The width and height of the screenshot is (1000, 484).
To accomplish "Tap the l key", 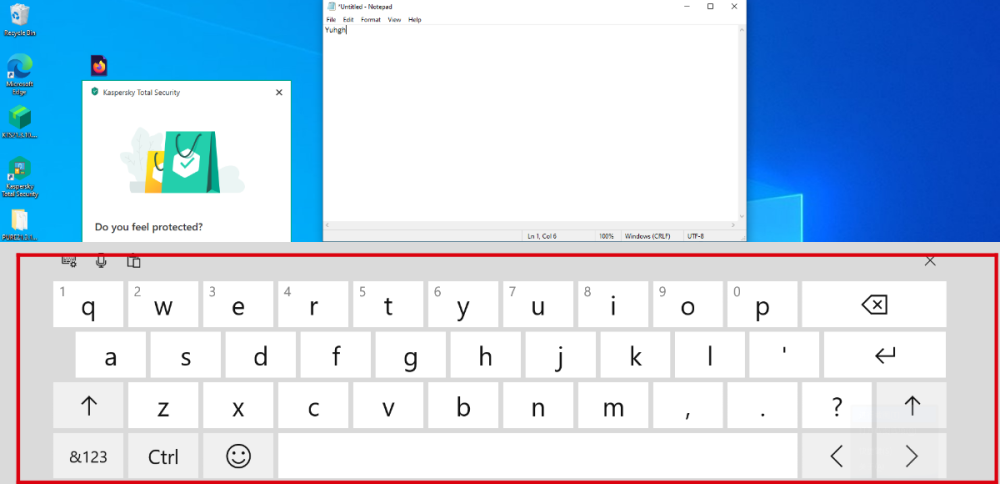I will click(710, 355).
